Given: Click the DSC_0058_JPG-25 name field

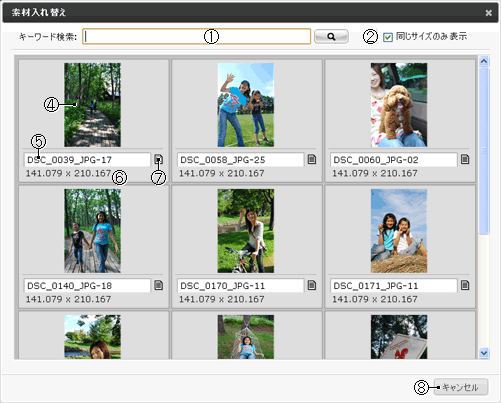Looking at the screenshot, I should (241, 160).
